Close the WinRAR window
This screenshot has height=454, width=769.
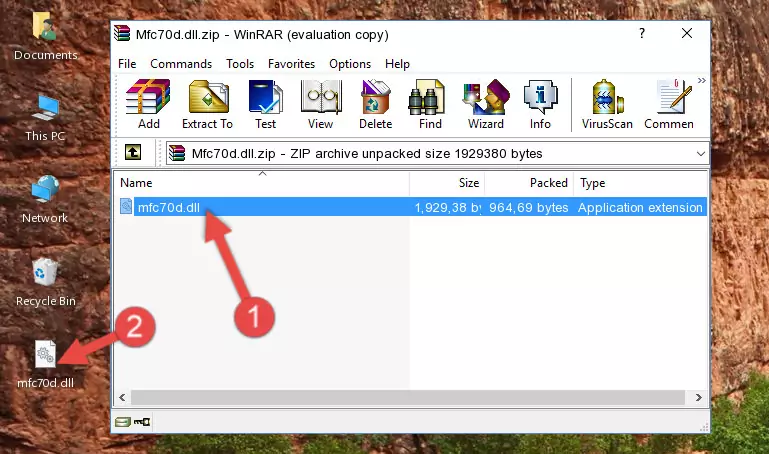pos(687,33)
